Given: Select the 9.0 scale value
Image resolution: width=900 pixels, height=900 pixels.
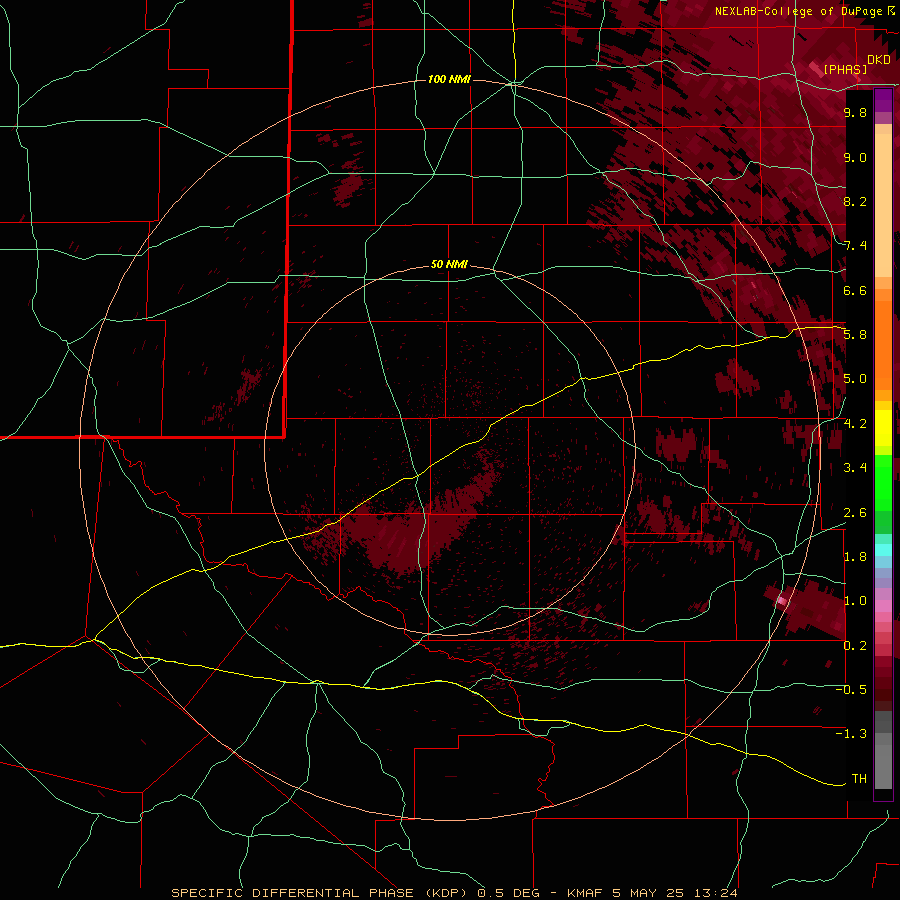Looking at the screenshot, I should click(855, 157).
